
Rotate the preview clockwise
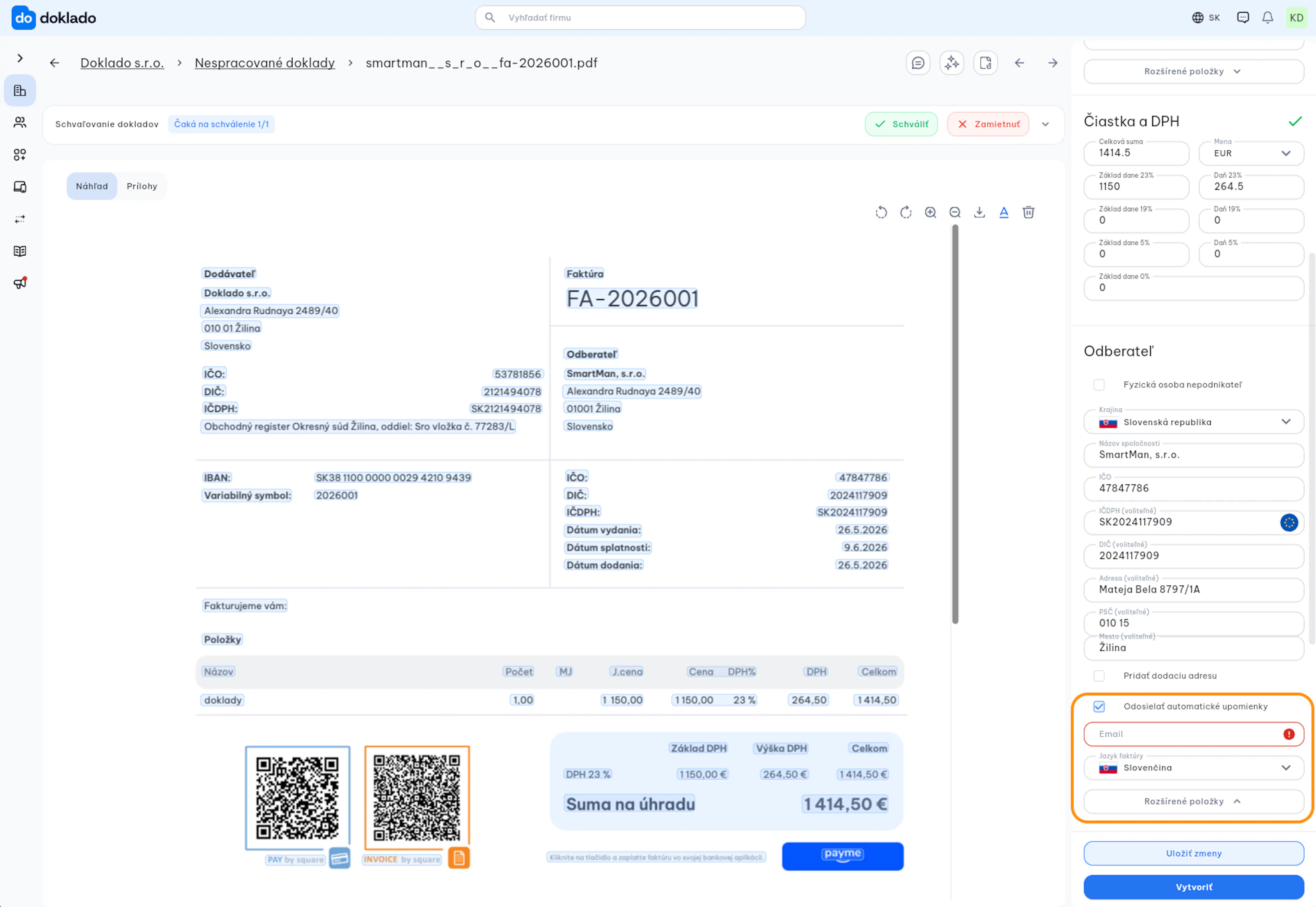click(905, 213)
